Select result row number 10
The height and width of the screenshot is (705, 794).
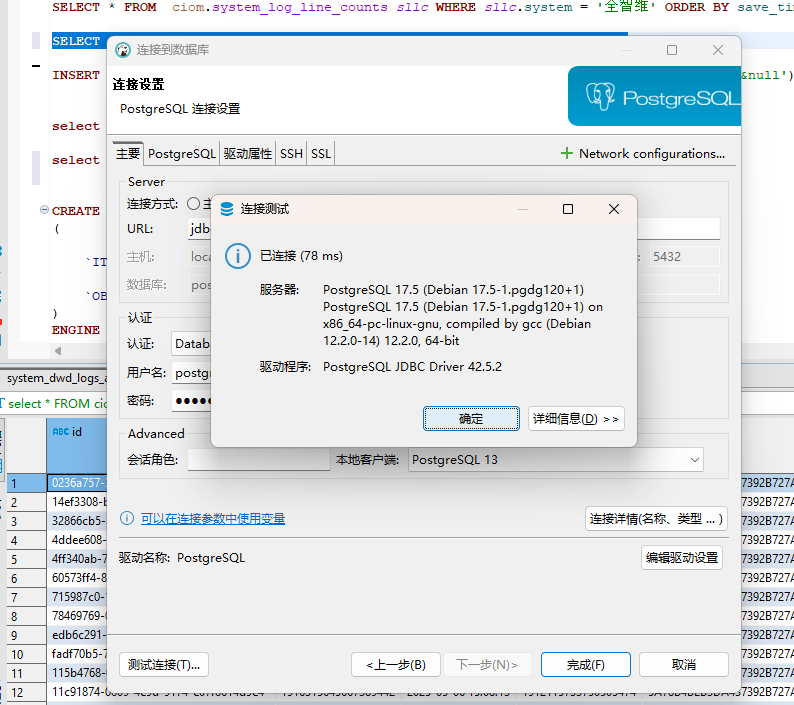[26, 654]
